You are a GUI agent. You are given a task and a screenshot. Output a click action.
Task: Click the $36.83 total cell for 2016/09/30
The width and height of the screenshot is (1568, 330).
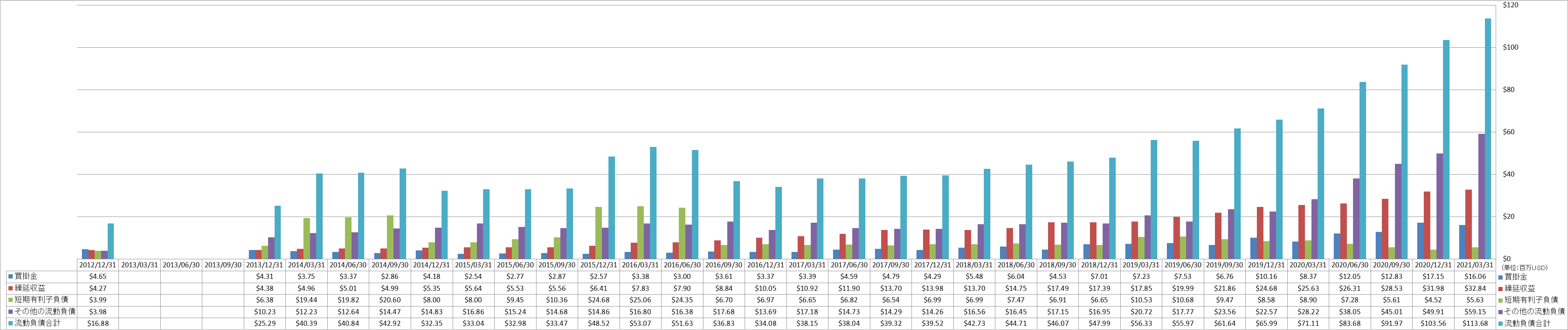[x=724, y=323]
